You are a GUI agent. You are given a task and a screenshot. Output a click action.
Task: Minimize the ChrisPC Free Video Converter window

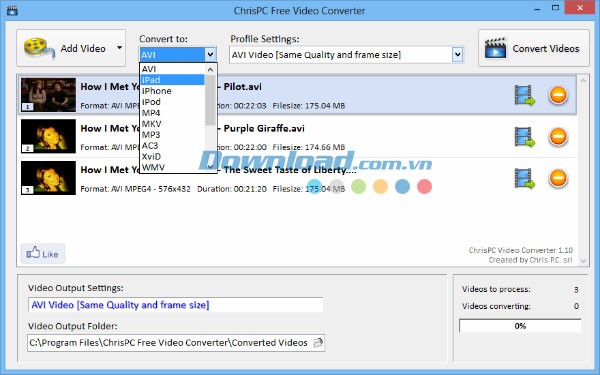click(538, 9)
